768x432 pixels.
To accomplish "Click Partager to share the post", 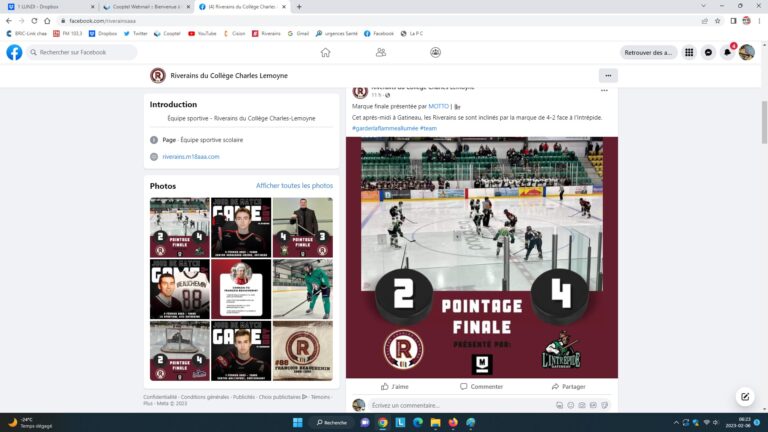I will (568, 386).
